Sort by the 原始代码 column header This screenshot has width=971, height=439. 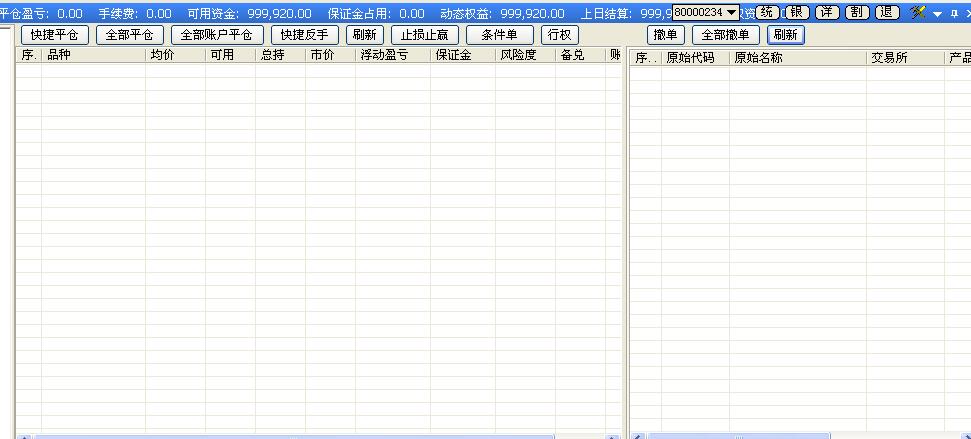695,58
